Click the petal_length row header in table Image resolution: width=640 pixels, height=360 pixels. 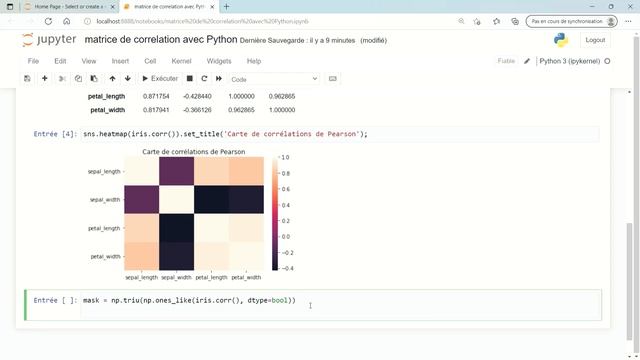pos(106,96)
